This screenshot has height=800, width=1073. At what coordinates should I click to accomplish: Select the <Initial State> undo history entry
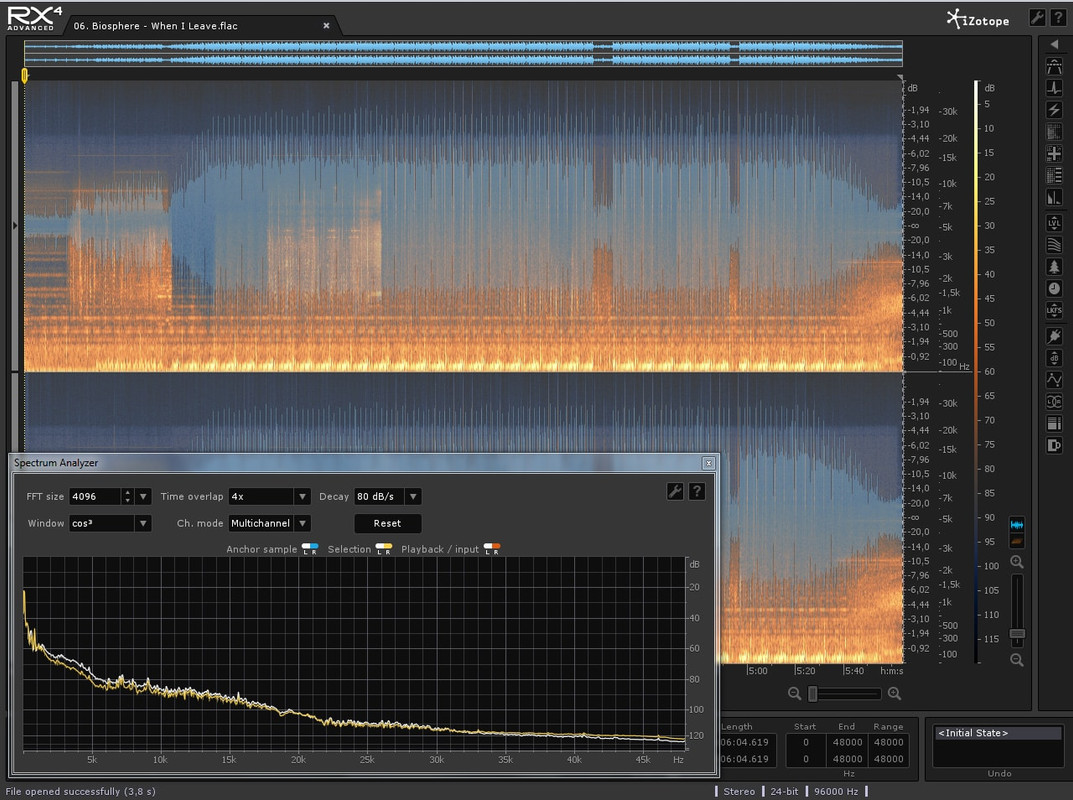[998, 733]
